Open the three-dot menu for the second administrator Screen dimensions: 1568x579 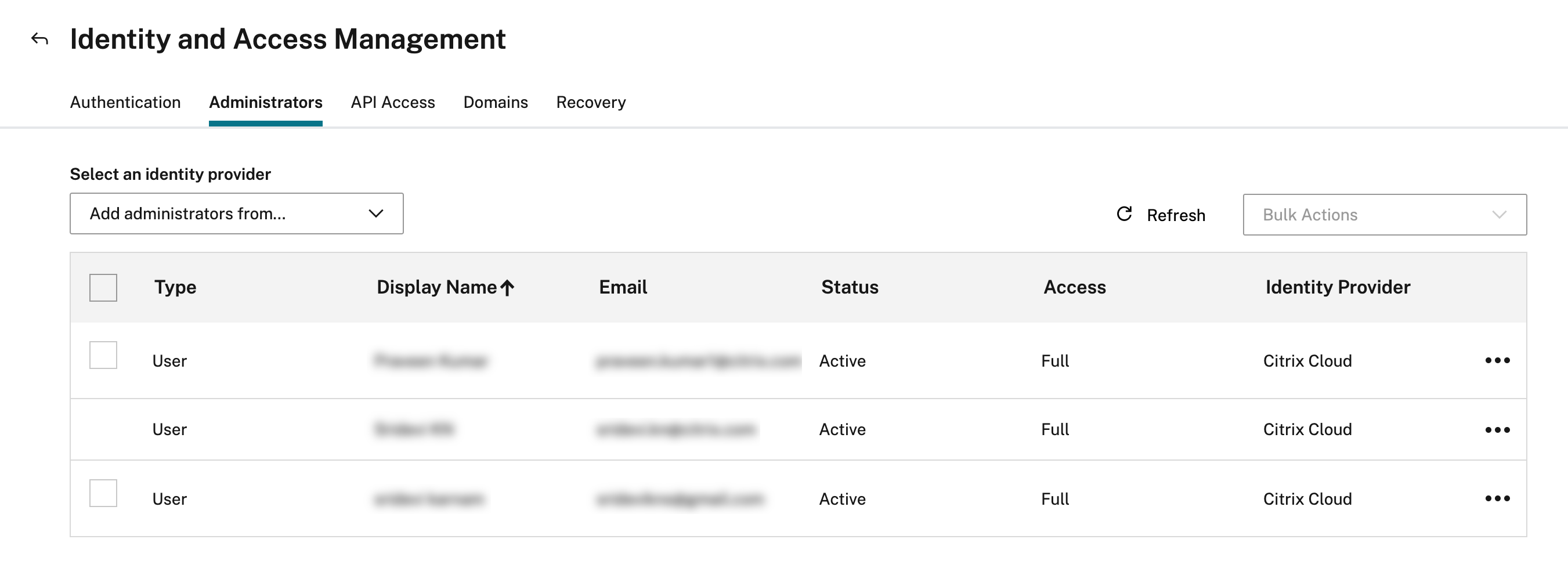(x=1497, y=430)
